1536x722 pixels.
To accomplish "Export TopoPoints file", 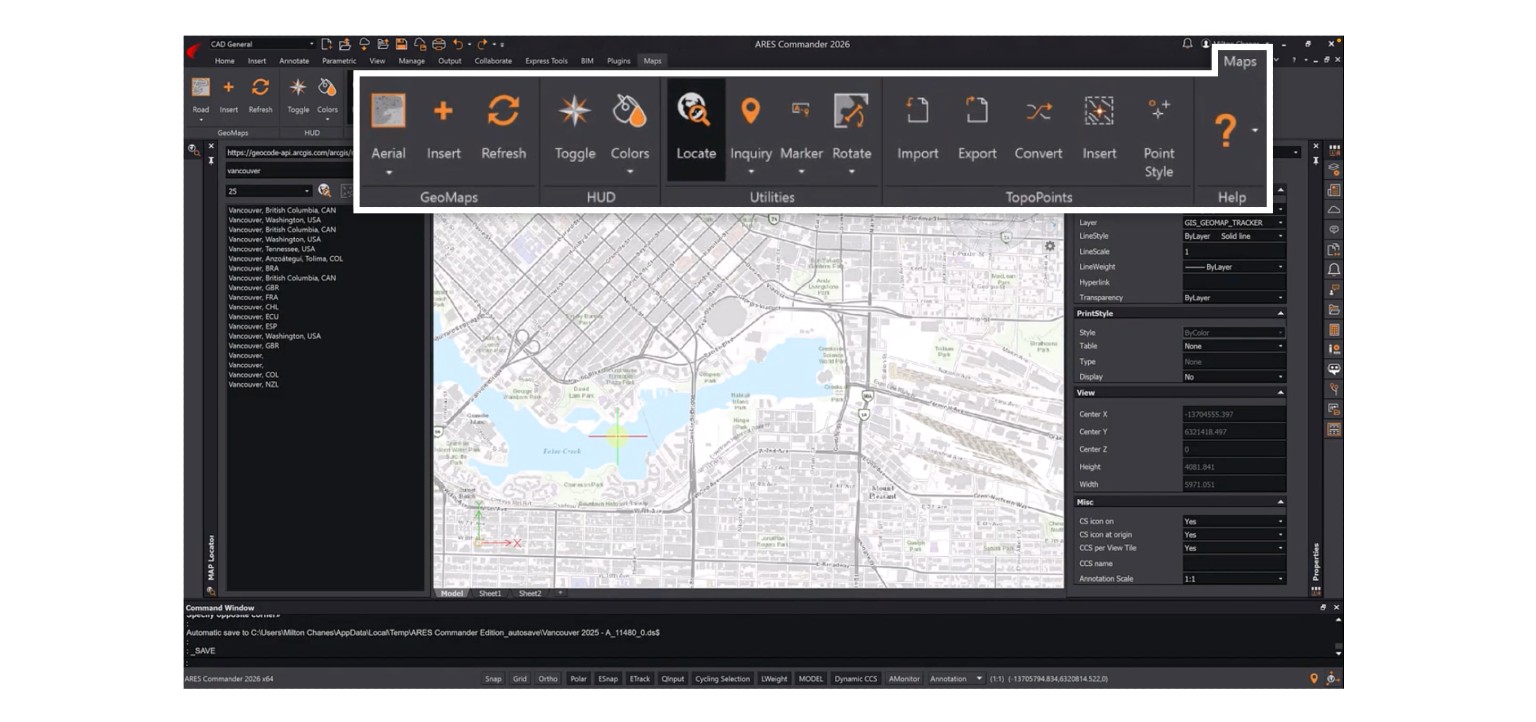I will point(977,128).
